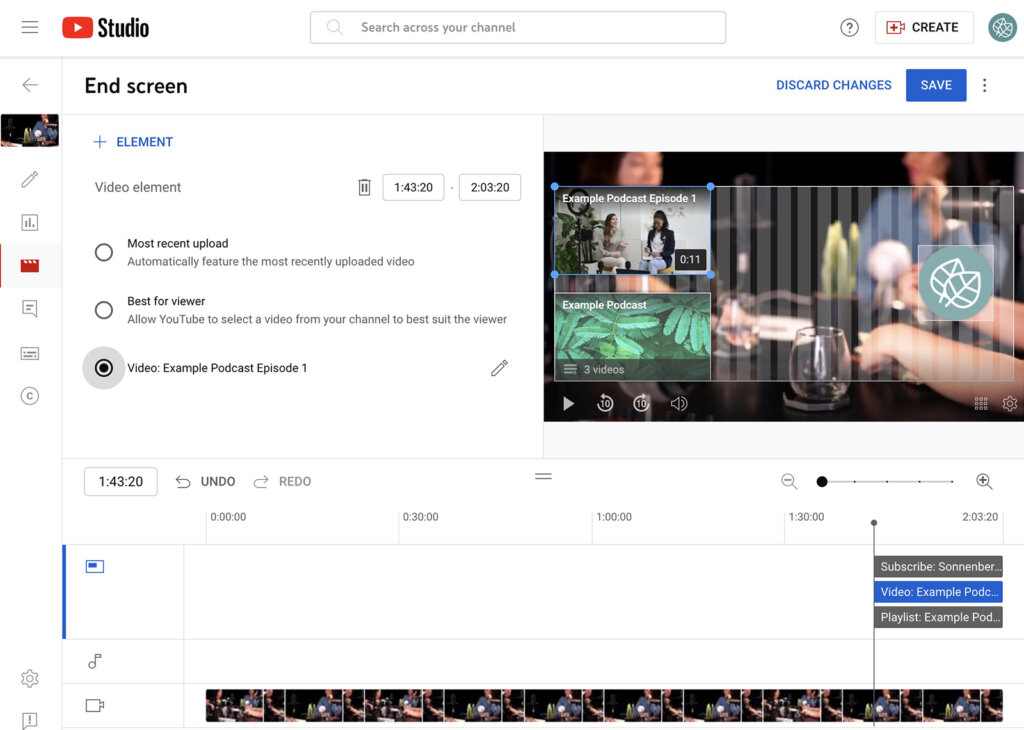
Task: Save the end screen changes
Action: (936, 85)
